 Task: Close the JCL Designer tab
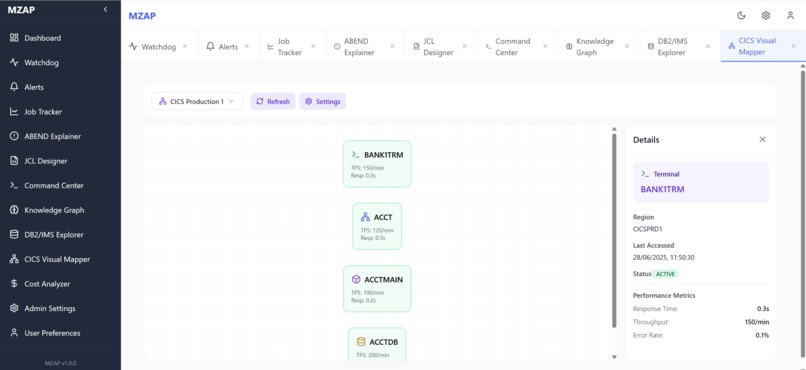pos(465,46)
